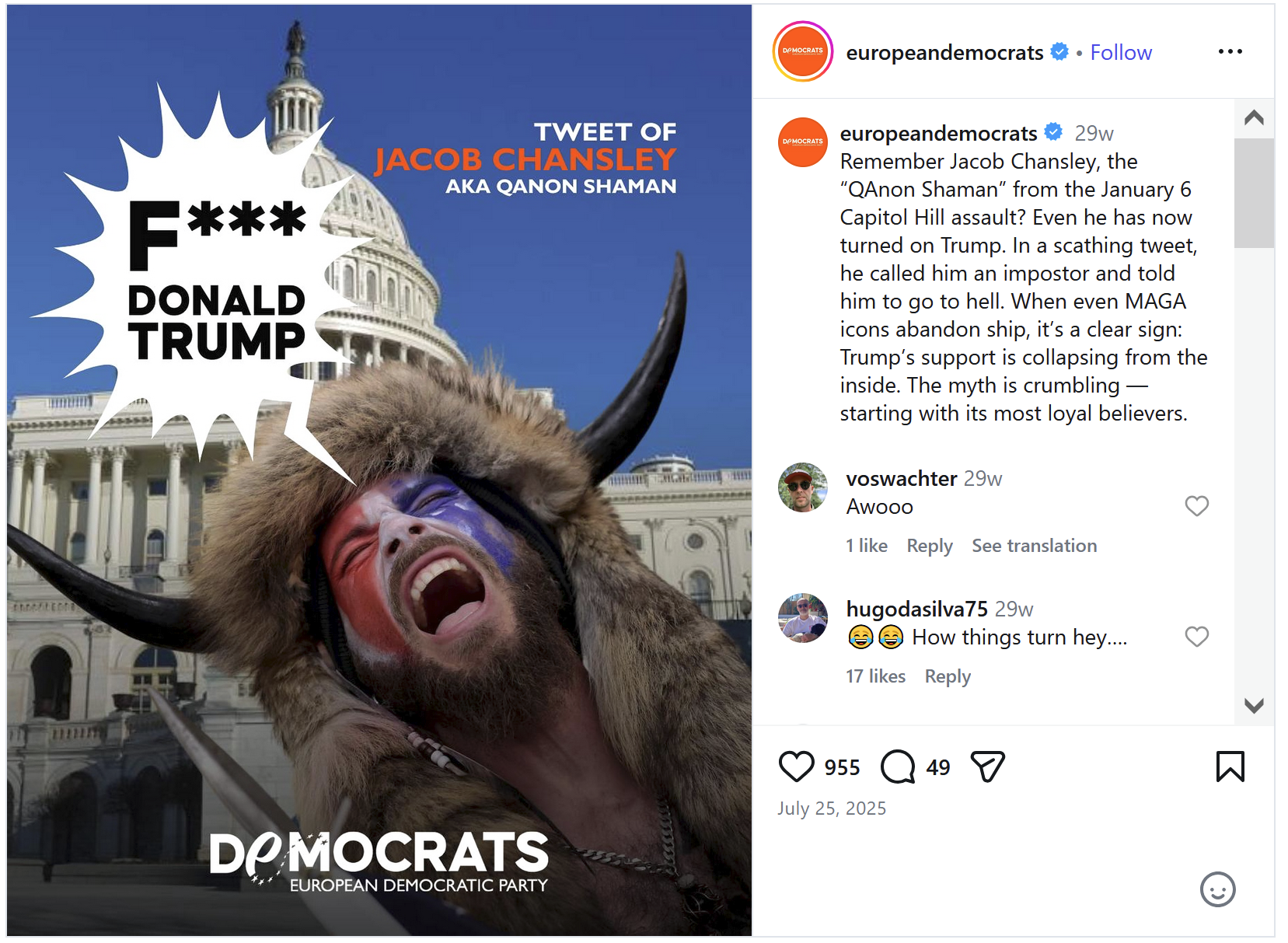Like hugodasilva75's comment
This screenshot has height=943, width=1288.
pyautogui.click(x=1196, y=637)
